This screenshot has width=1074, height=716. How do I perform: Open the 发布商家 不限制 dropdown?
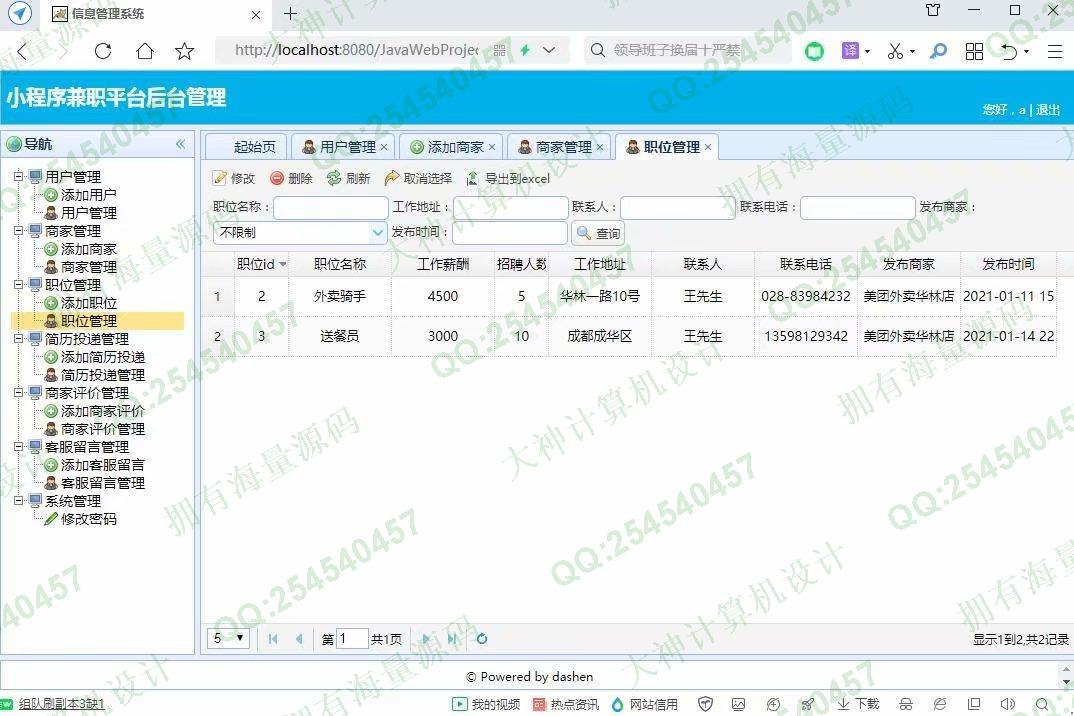(378, 233)
